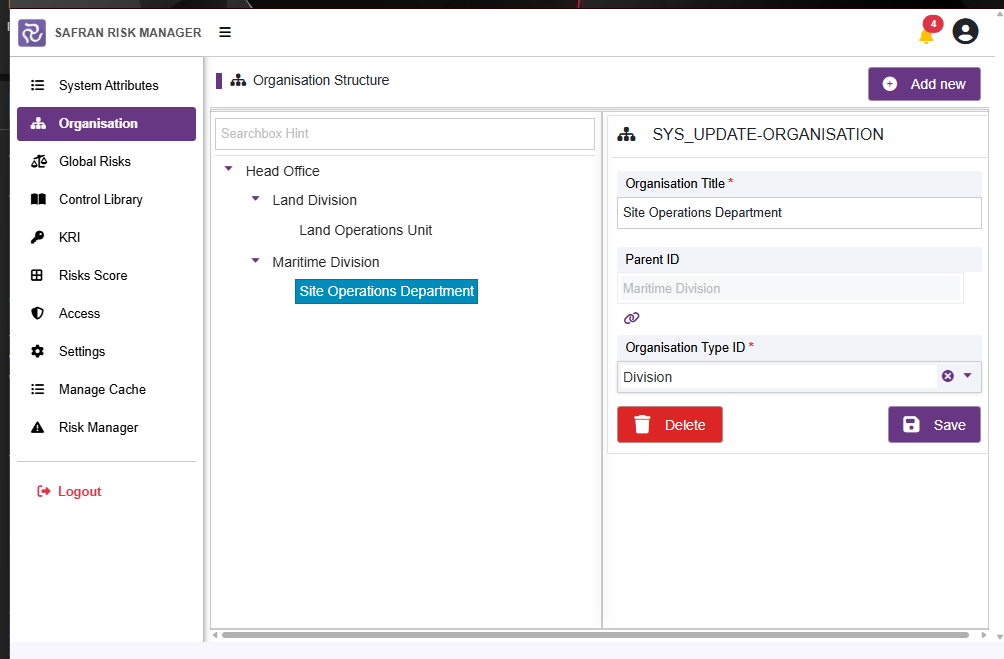1004x659 pixels.
Task: Open the user profile avatar icon
Action: tap(965, 31)
